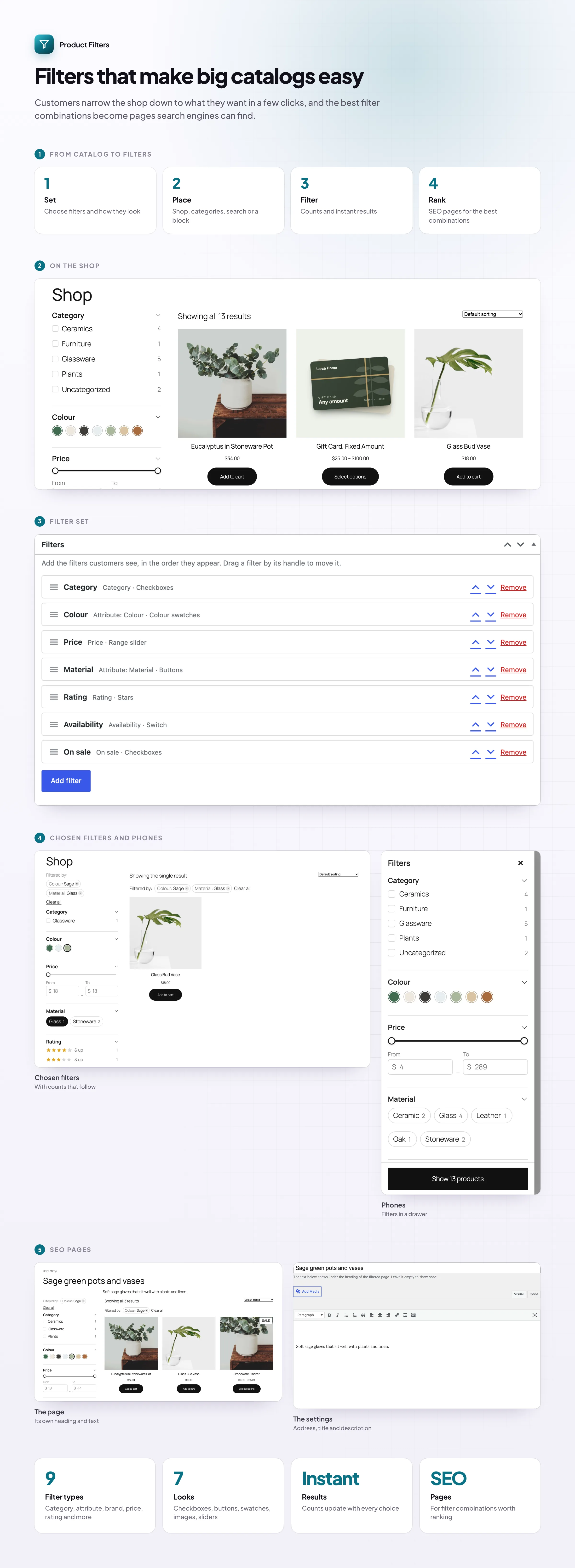
Task: Grab the drag handle of the Category filter row
Action: click(54, 587)
